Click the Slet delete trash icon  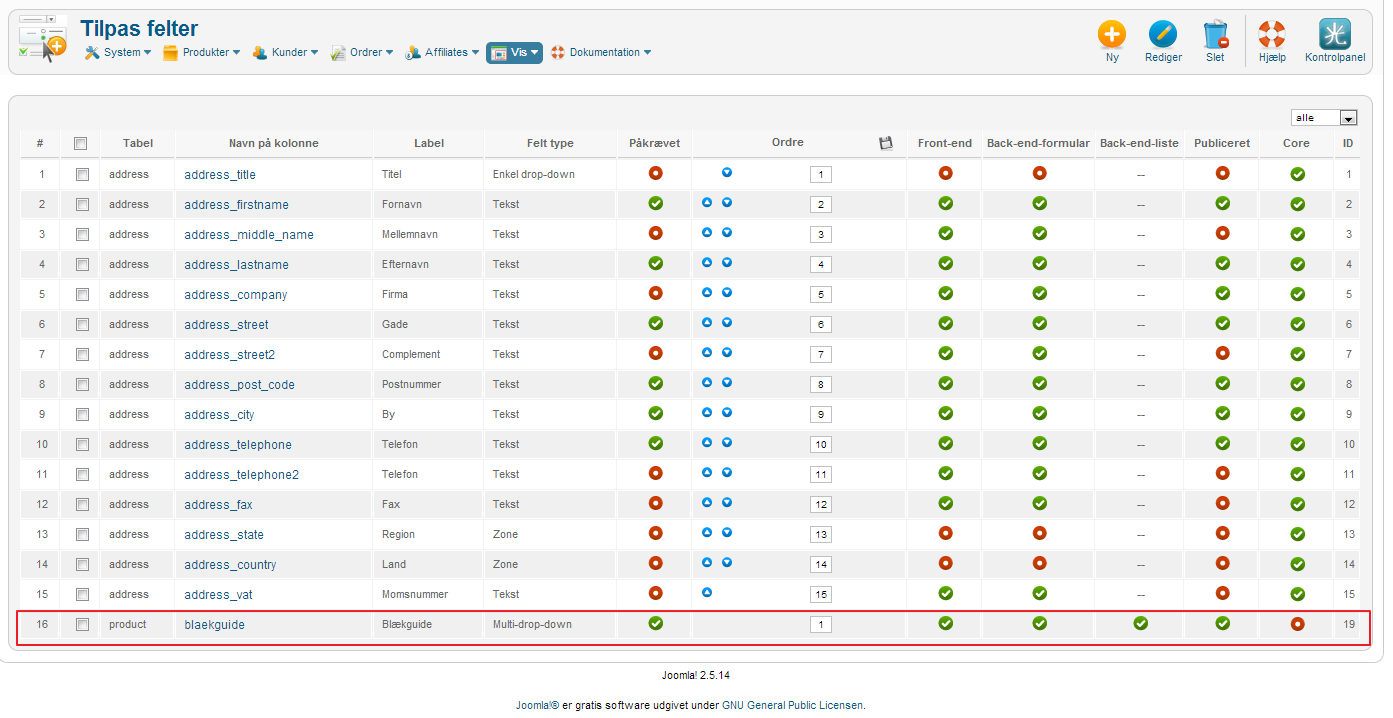click(x=1215, y=36)
